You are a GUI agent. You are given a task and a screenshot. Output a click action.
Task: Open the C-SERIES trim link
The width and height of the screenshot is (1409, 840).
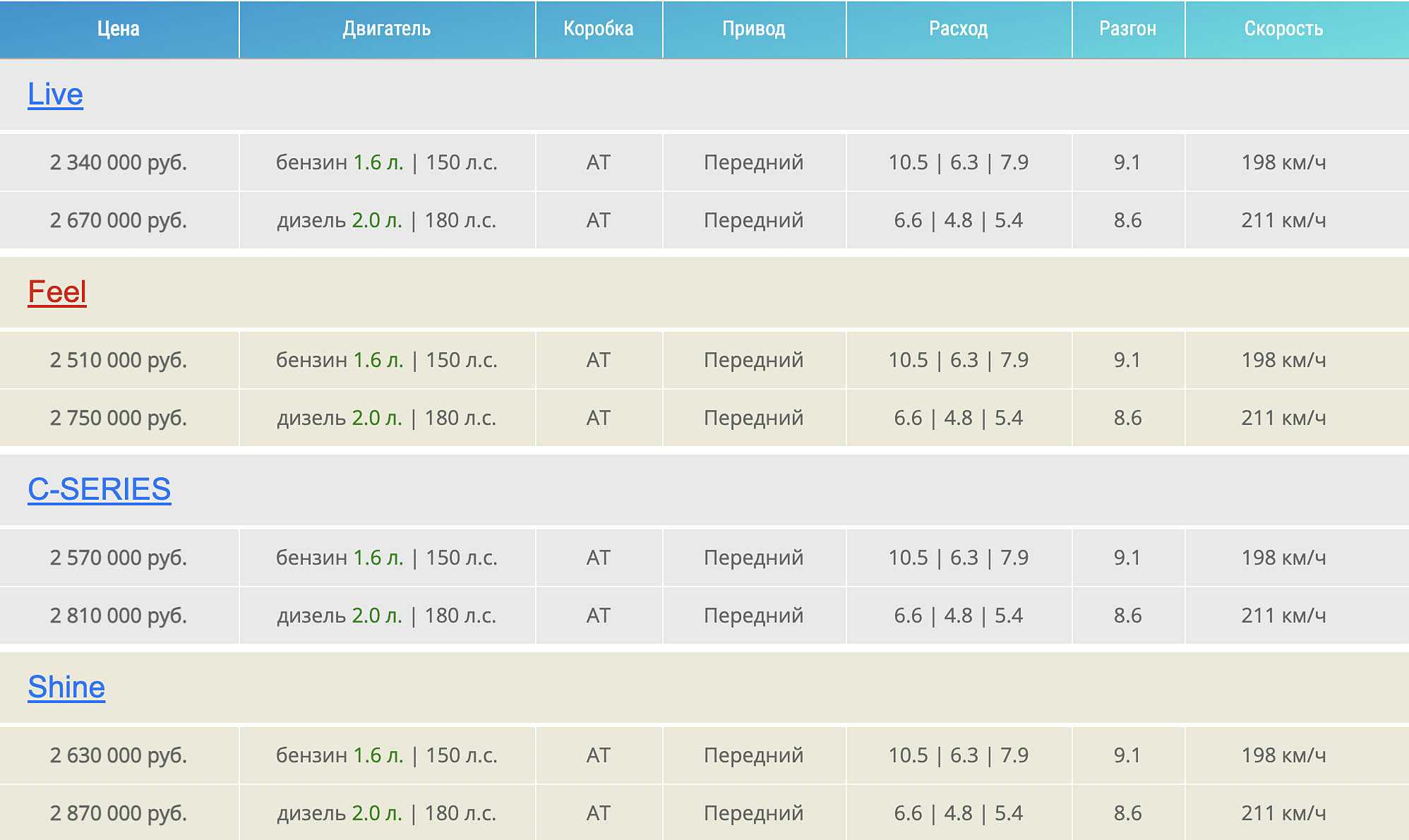coord(100,490)
